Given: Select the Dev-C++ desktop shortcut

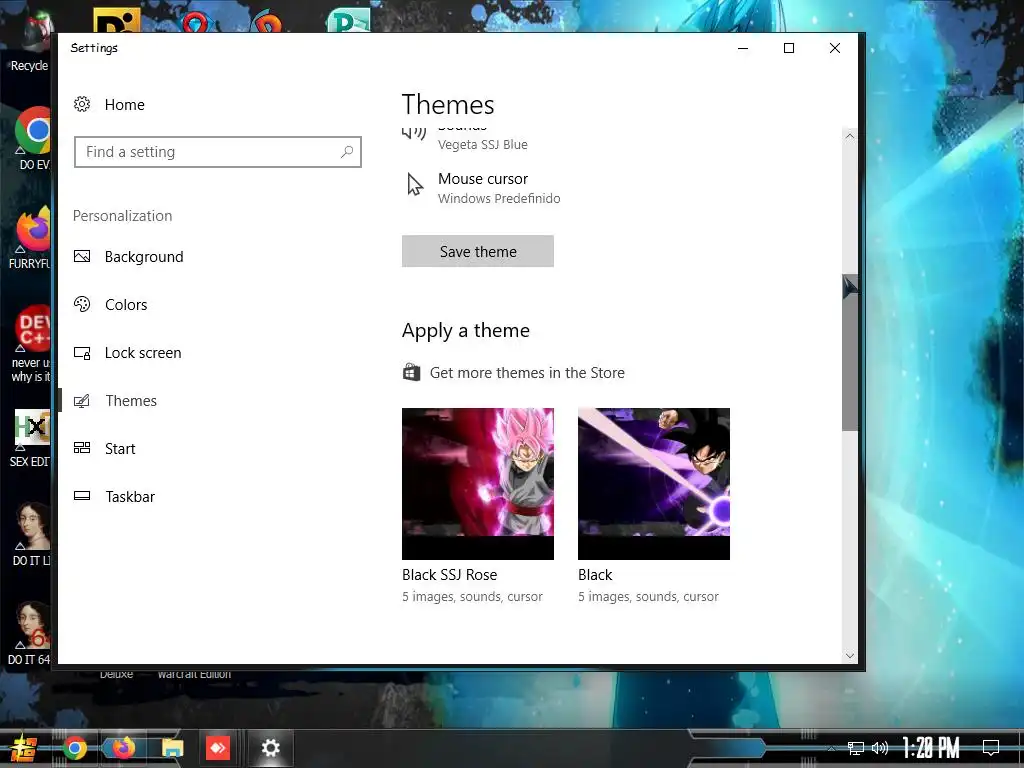Looking at the screenshot, I should click(x=30, y=344).
